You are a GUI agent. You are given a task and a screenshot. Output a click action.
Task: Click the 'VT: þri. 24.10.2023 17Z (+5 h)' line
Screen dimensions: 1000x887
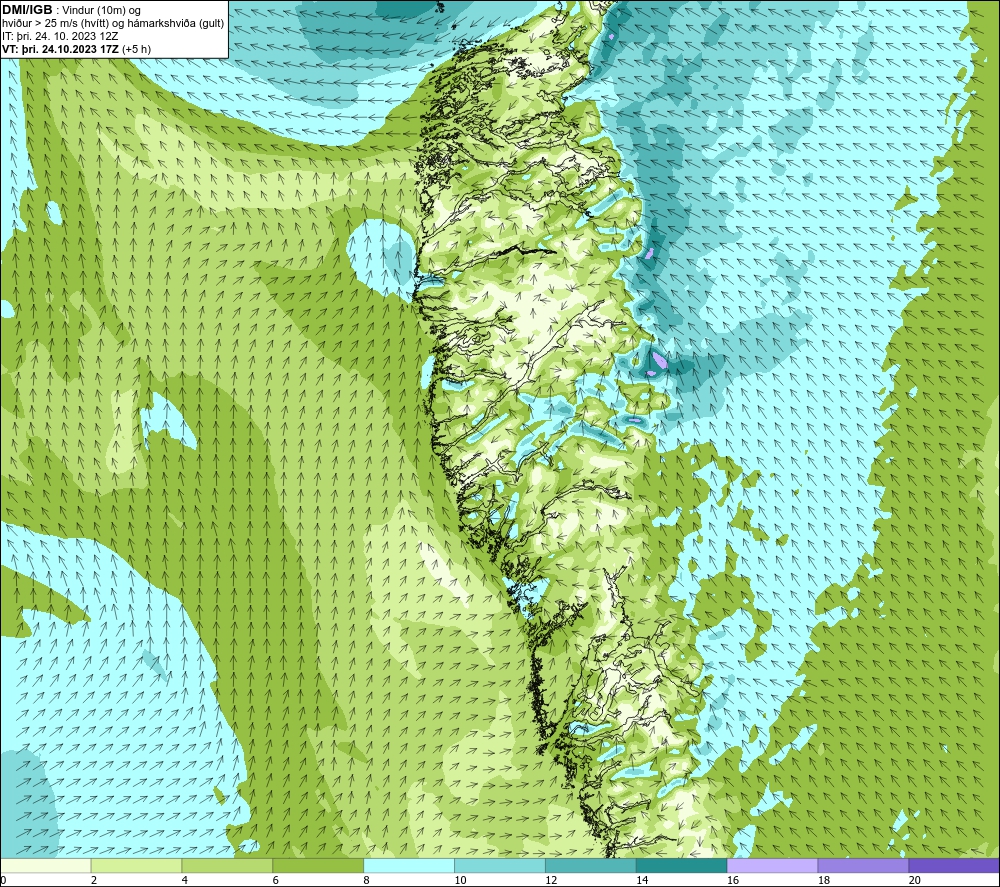coord(77,49)
